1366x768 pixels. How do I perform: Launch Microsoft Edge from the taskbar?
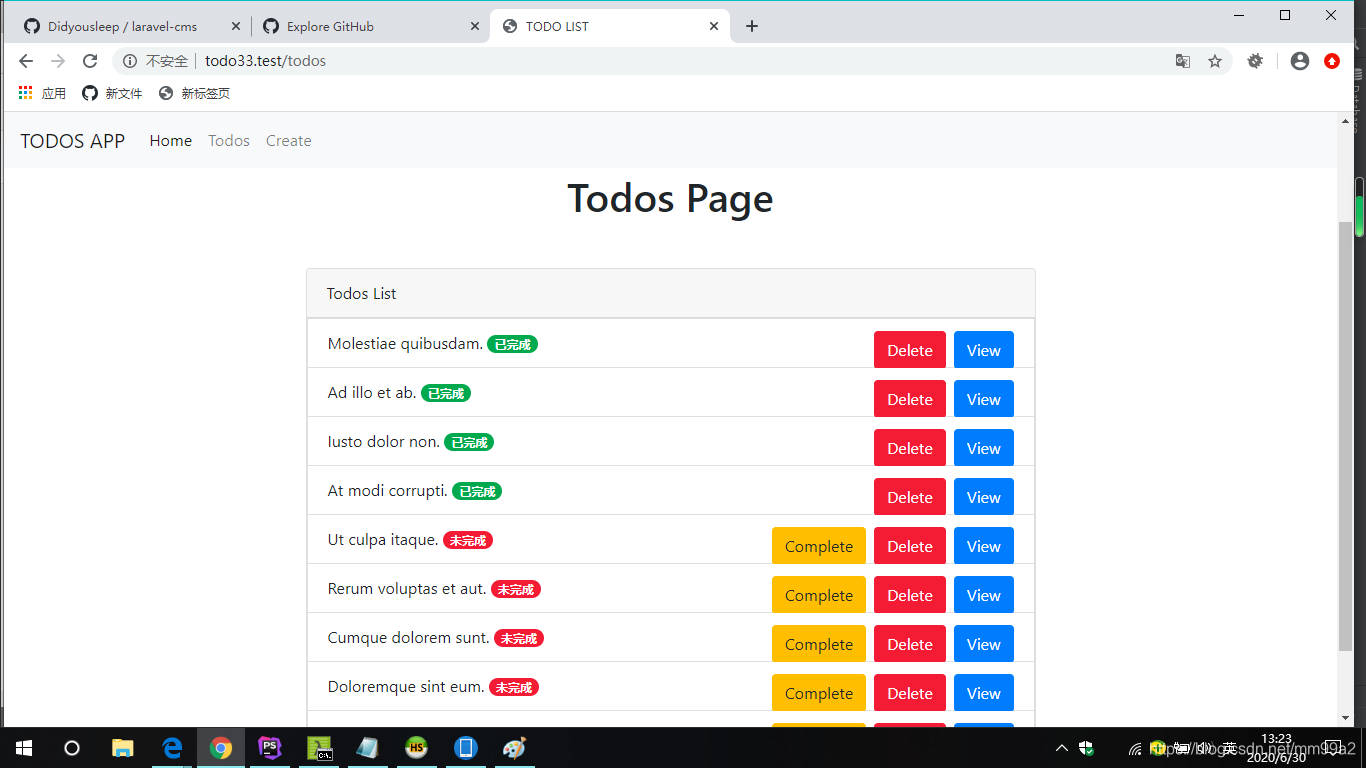pos(172,748)
